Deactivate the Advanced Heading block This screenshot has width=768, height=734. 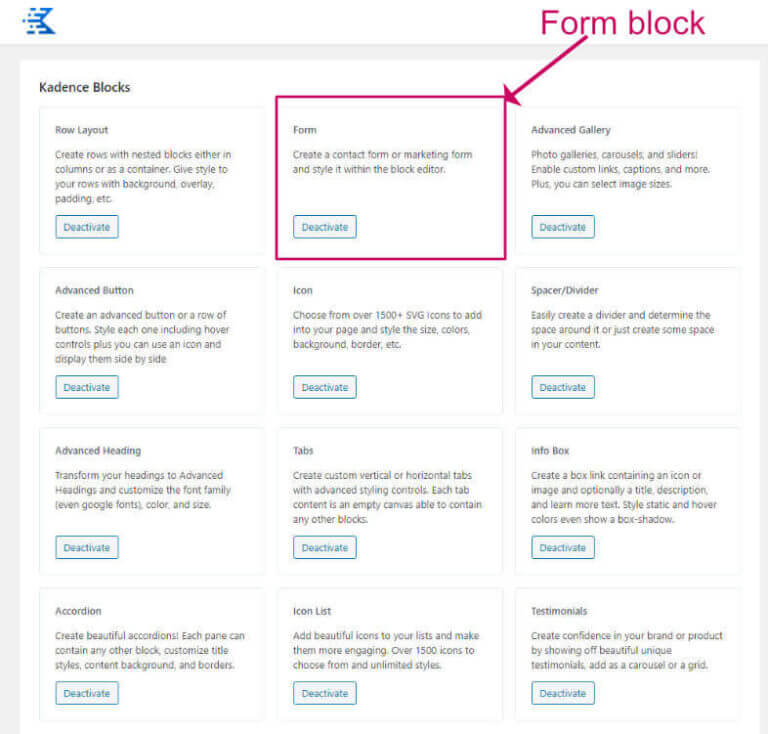coord(87,547)
